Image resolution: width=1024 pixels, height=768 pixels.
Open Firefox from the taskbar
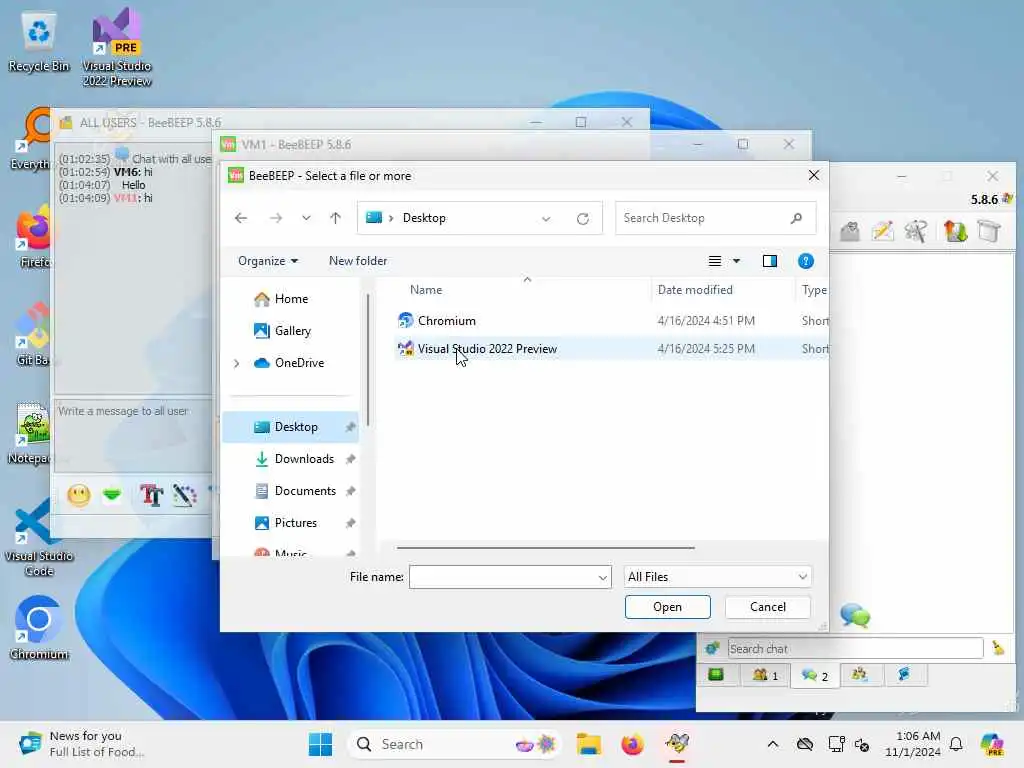632,744
